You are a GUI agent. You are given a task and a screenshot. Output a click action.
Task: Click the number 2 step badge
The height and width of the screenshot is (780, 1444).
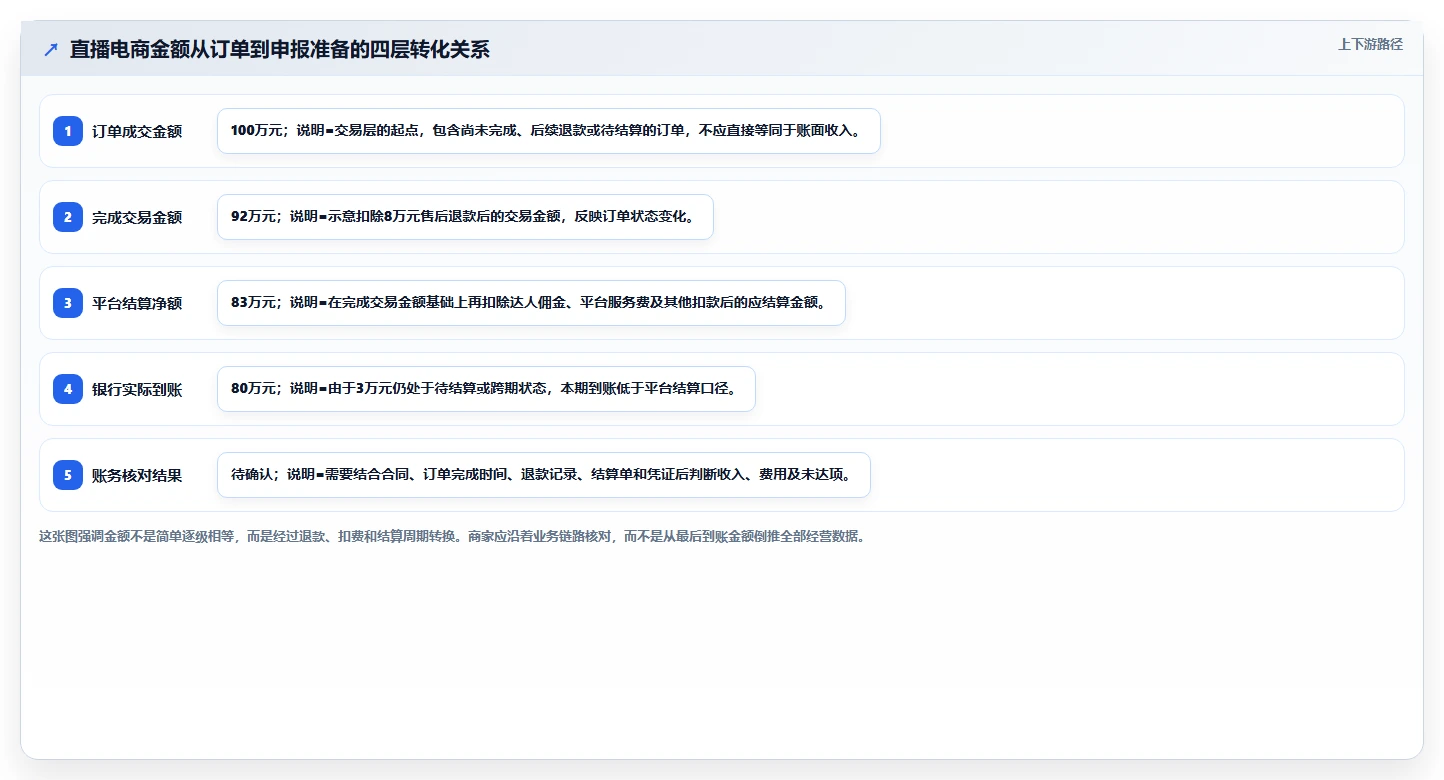pyautogui.click(x=68, y=217)
